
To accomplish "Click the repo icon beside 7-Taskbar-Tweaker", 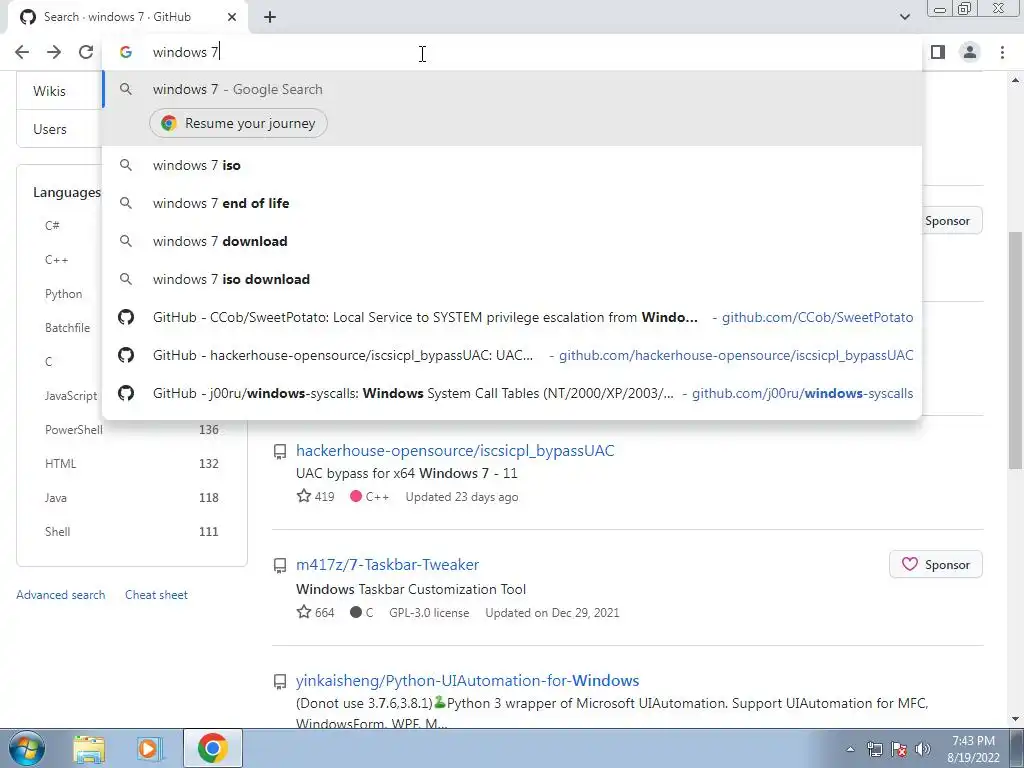I will click(280, 566).
